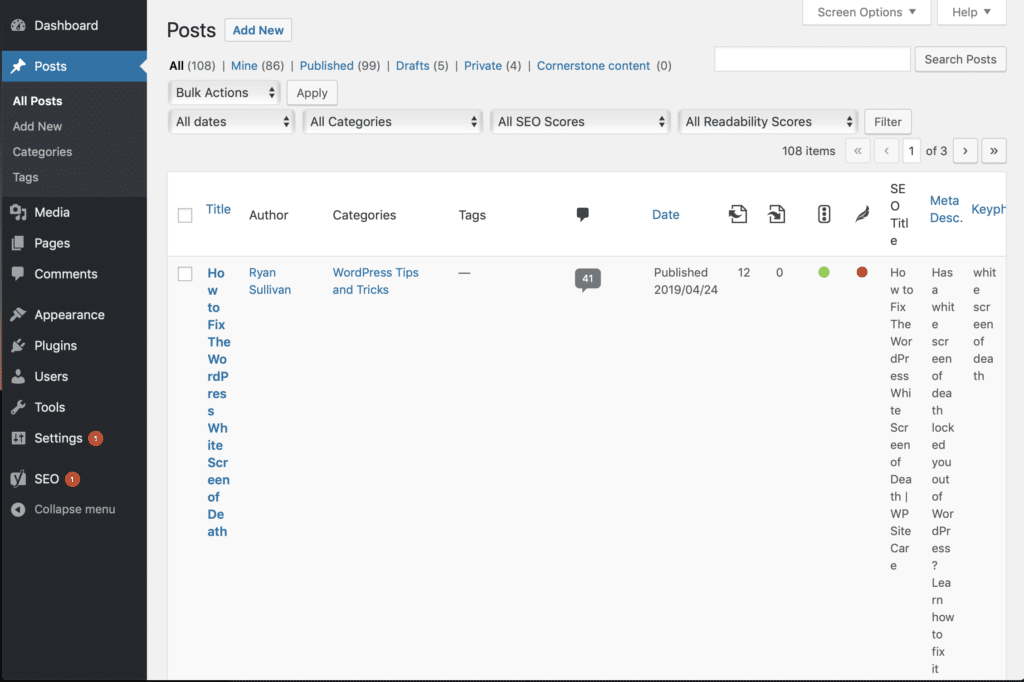This screenshot has height=682, width=1024.
Task: Click the Search Posts button
Action: (x=961, y=59)
